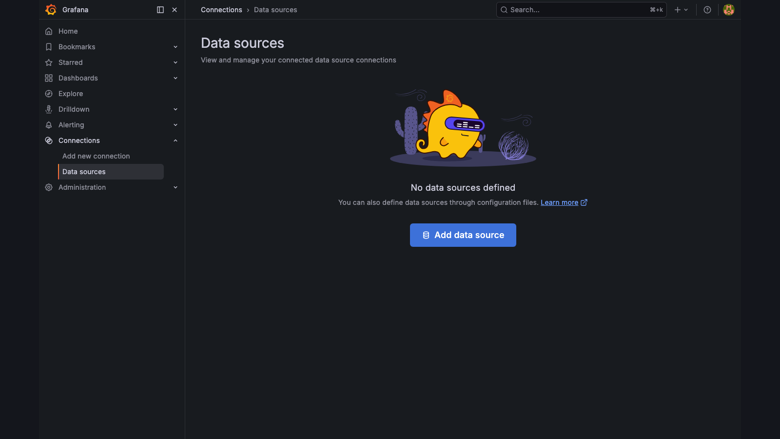Viewport: 780px width, 439px height.
Task: Close the navigation menu with X
Action: coord(175,9)
